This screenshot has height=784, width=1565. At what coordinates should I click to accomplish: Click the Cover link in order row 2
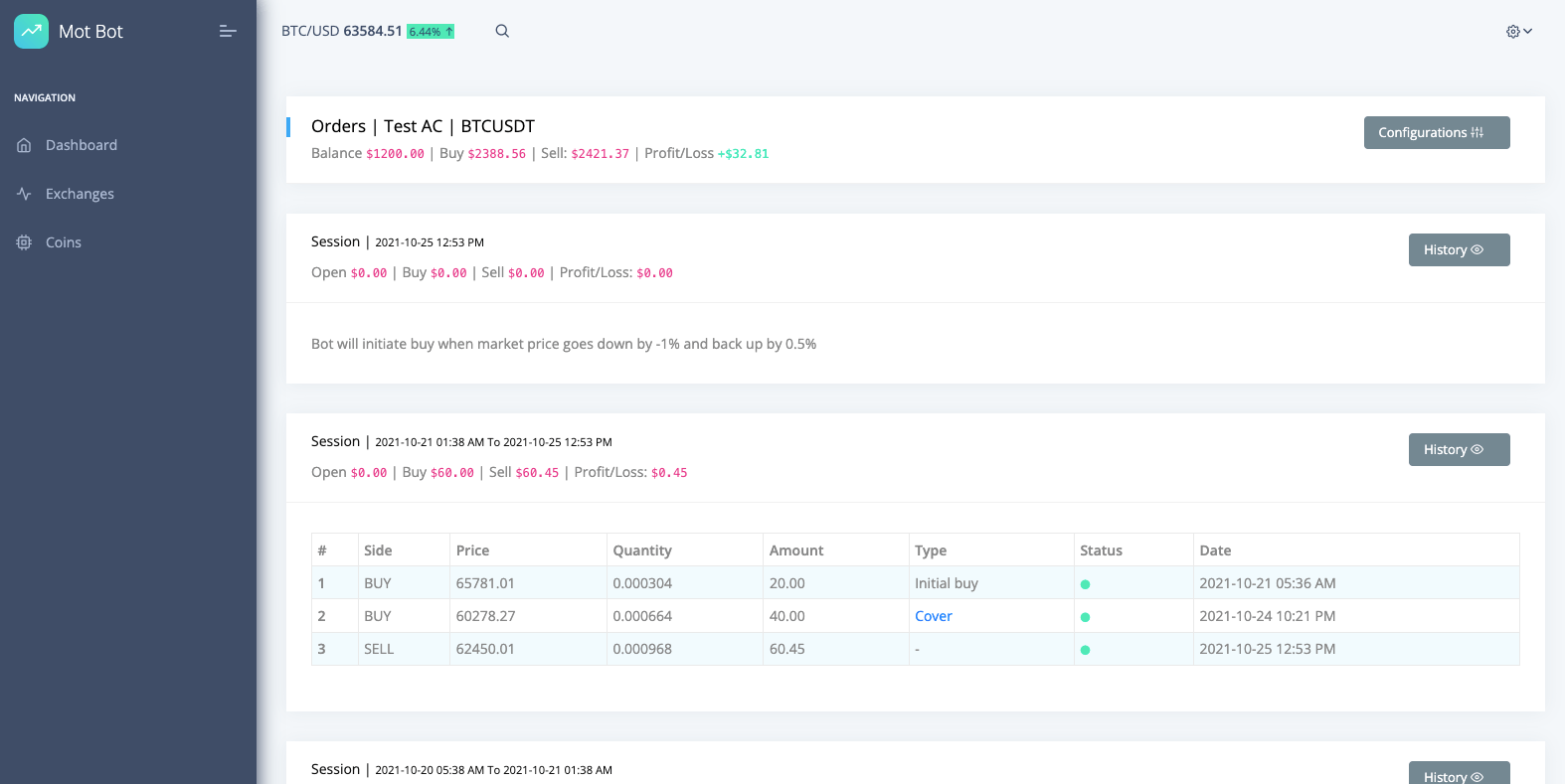click(934, 616)
